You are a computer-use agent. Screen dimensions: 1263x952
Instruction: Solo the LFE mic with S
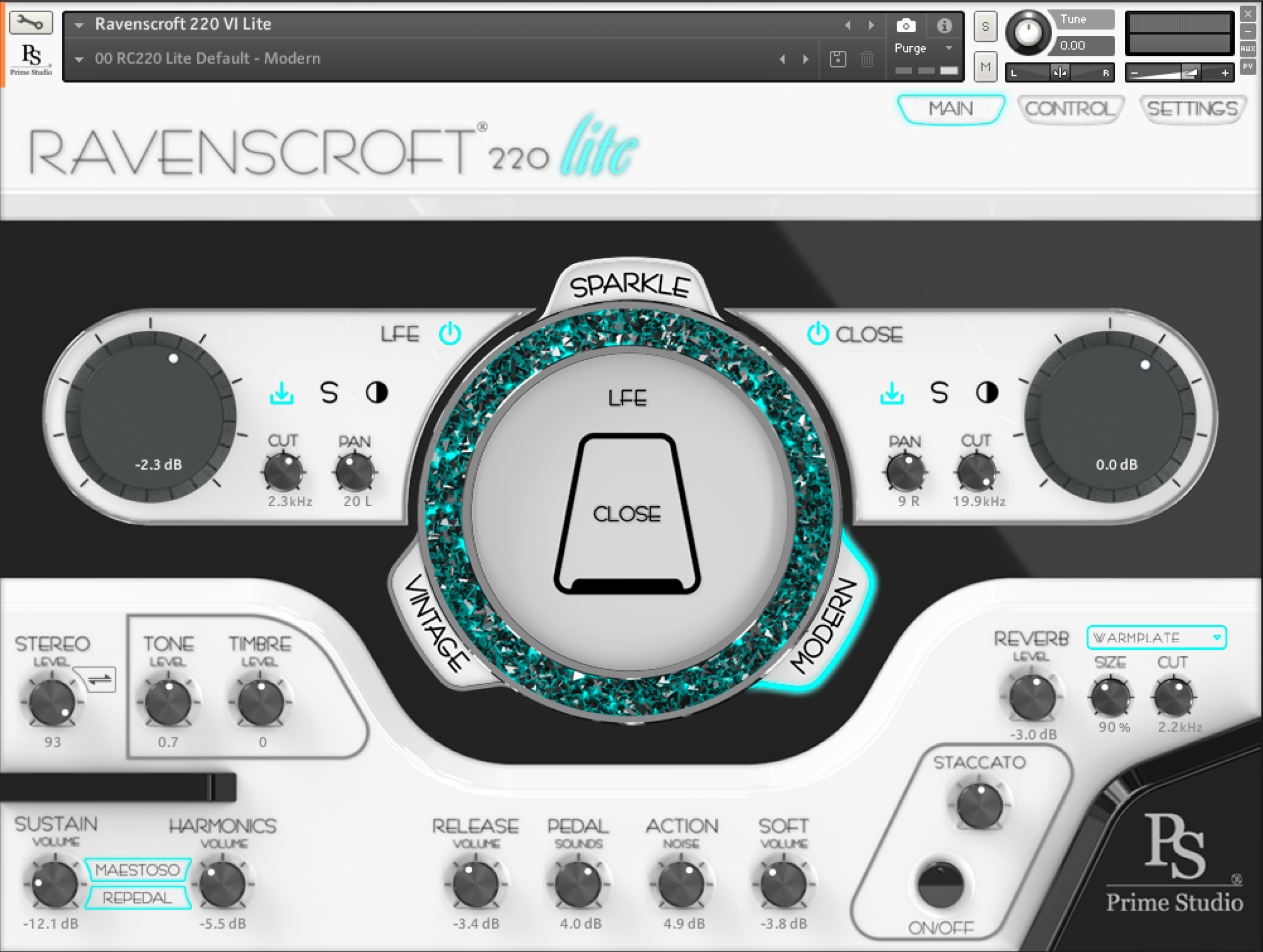point(329,393)
